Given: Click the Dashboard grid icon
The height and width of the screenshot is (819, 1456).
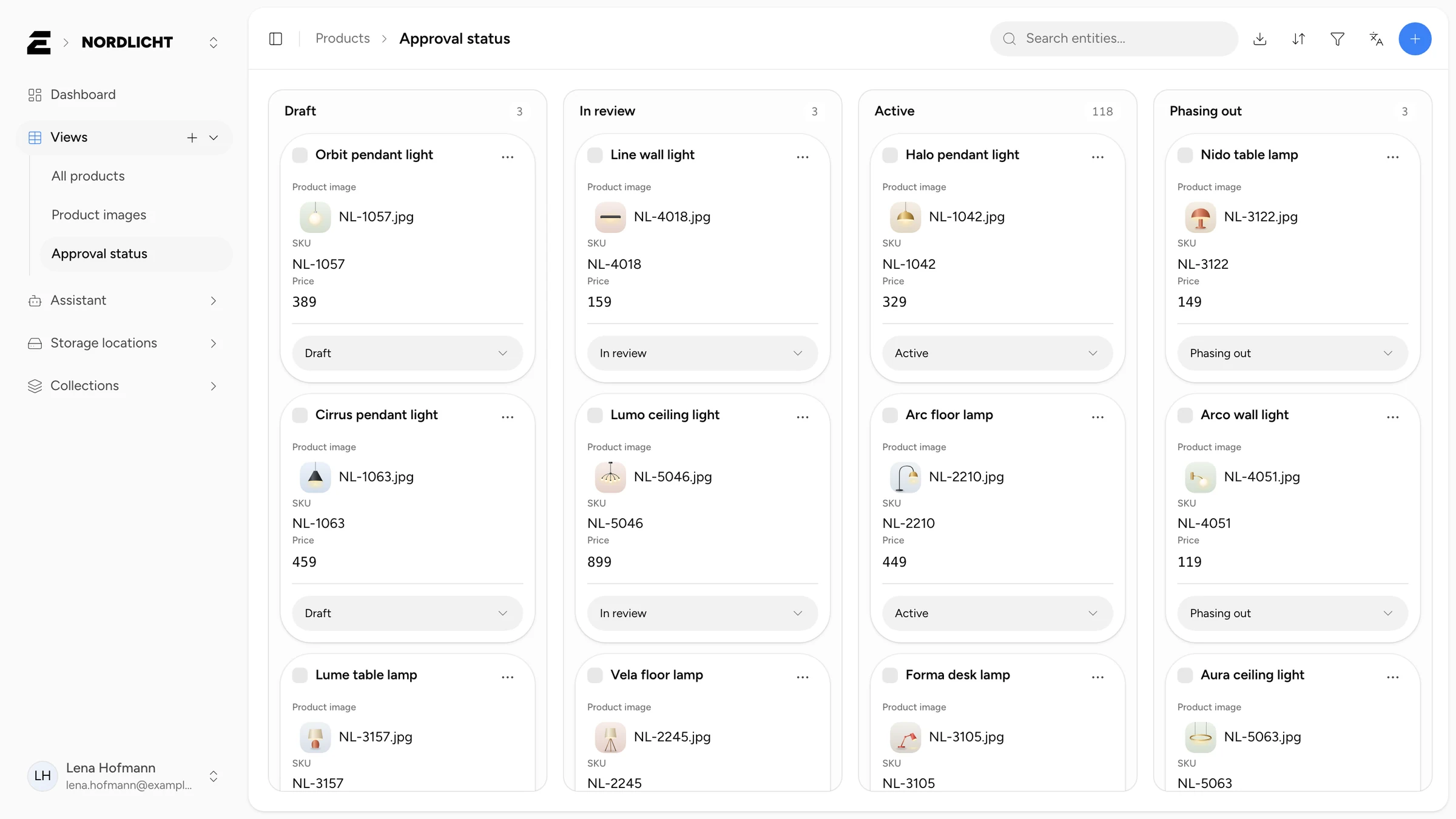Looking at the screenshot, I should (x=35, y=95).
